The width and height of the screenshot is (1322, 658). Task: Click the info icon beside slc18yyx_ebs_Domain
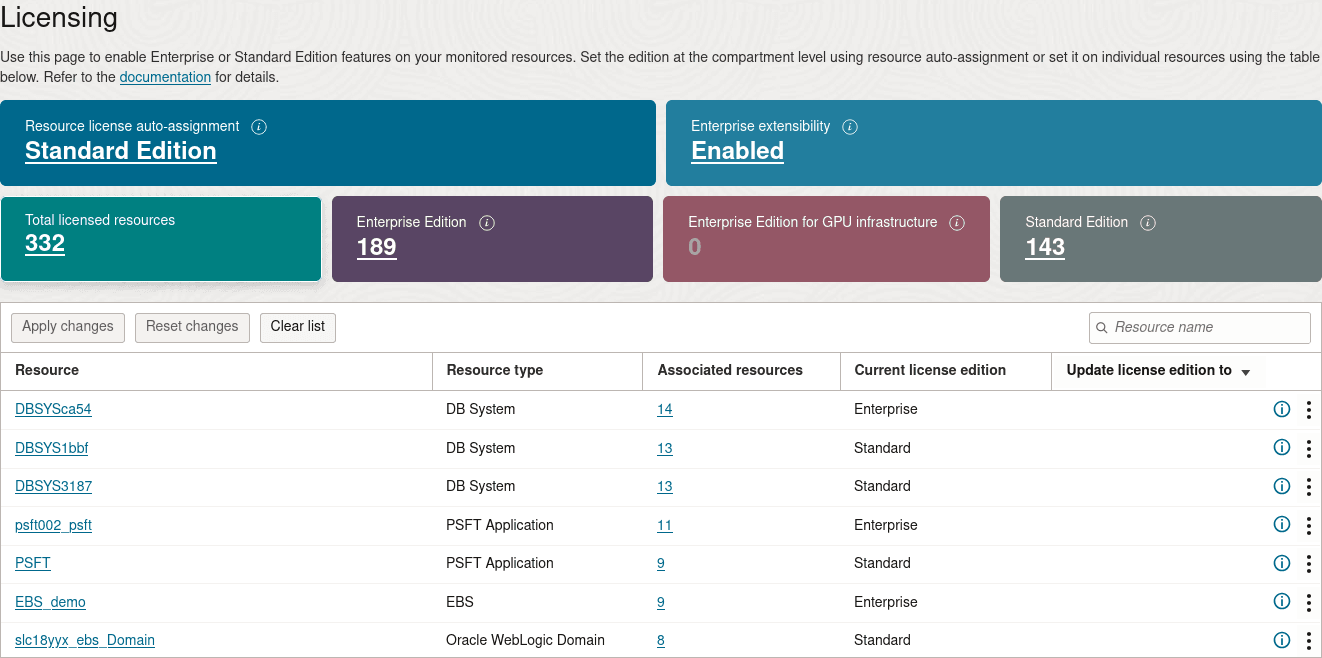(x=1281, y=640)
